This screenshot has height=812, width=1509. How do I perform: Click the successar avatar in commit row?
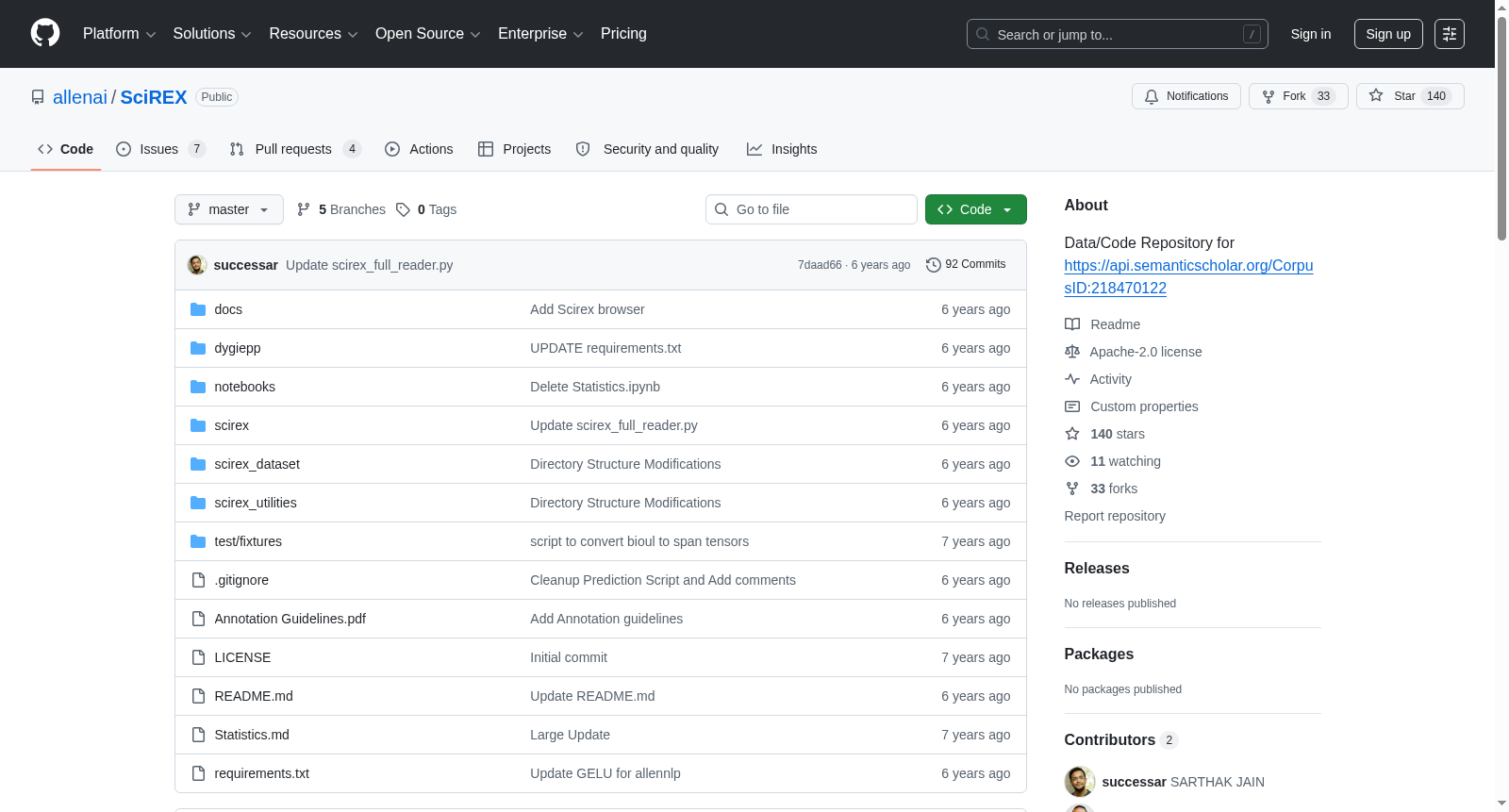tap(197, 265)
